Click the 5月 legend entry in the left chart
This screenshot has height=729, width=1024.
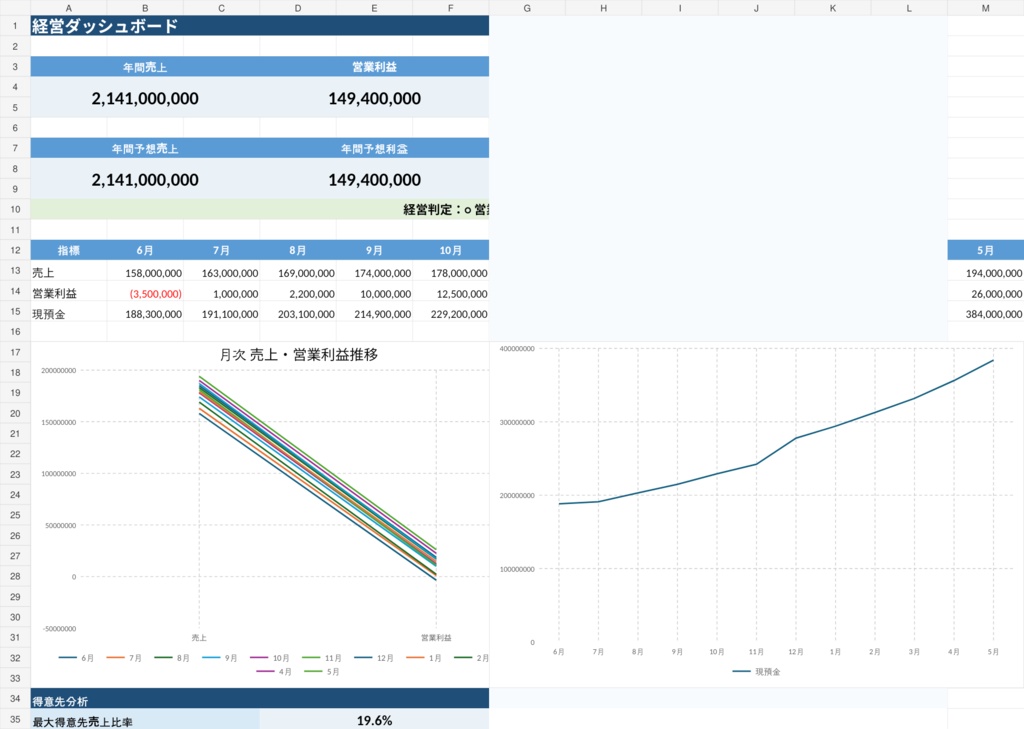coord(322,672)
